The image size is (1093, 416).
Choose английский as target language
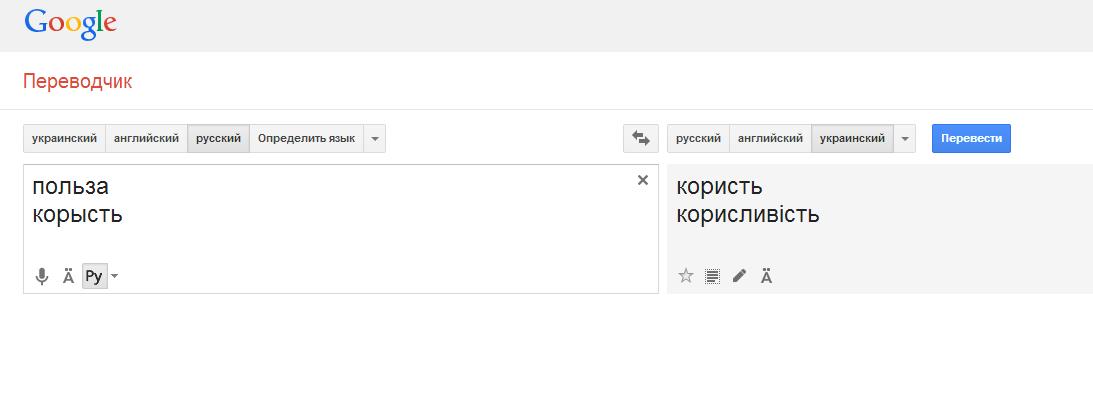pos(770,138)
